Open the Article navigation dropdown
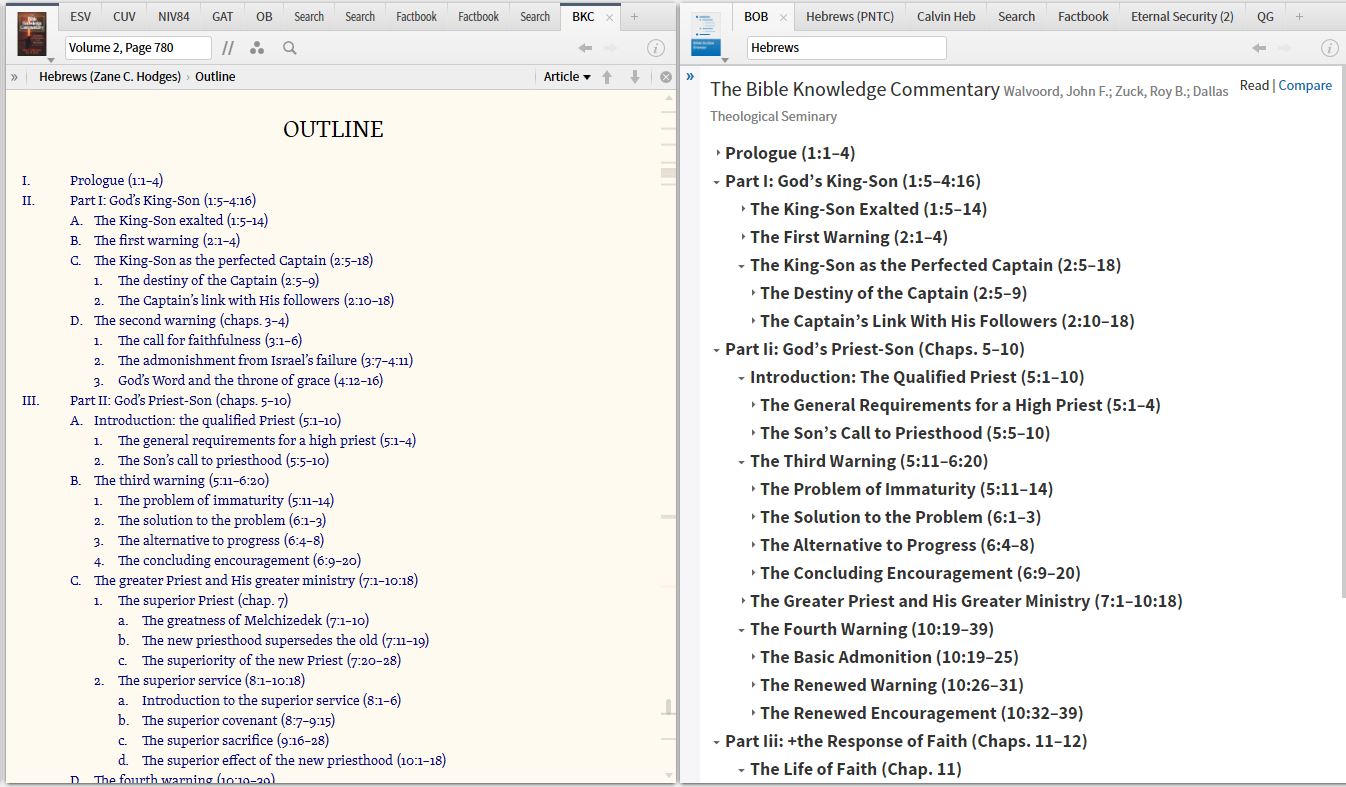Image resolution: width=1346 pixels, height=787 pixels. pyautogui.click(x=566, y=77)
